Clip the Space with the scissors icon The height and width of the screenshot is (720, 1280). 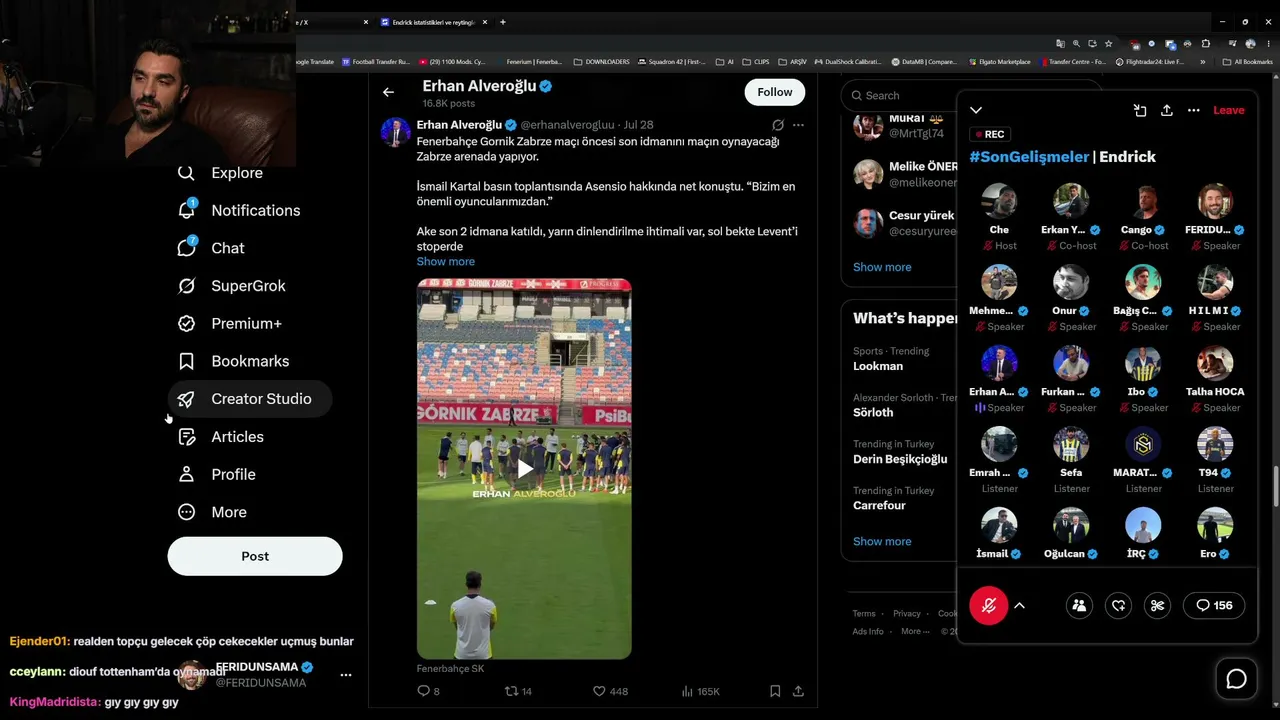1157,605
